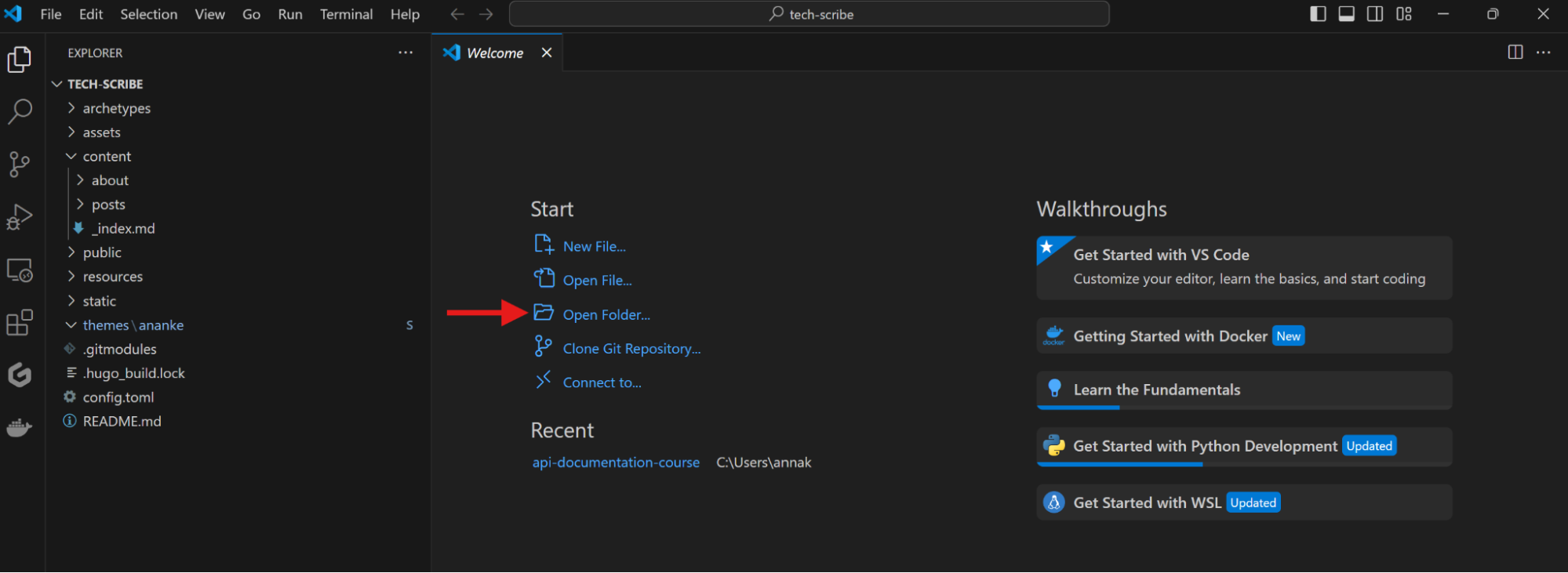Expand the posts folder

tap(80, 205)
